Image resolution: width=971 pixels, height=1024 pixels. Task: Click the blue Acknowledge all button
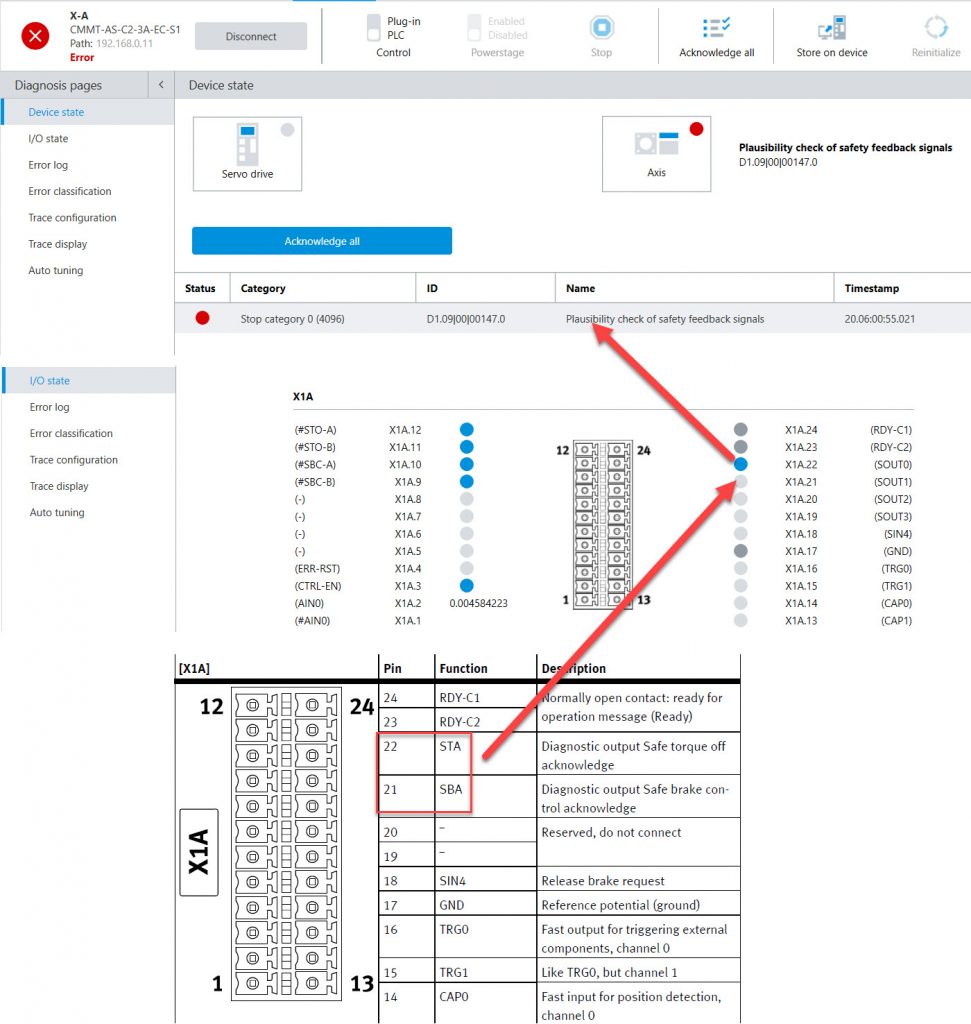[322, 240]
